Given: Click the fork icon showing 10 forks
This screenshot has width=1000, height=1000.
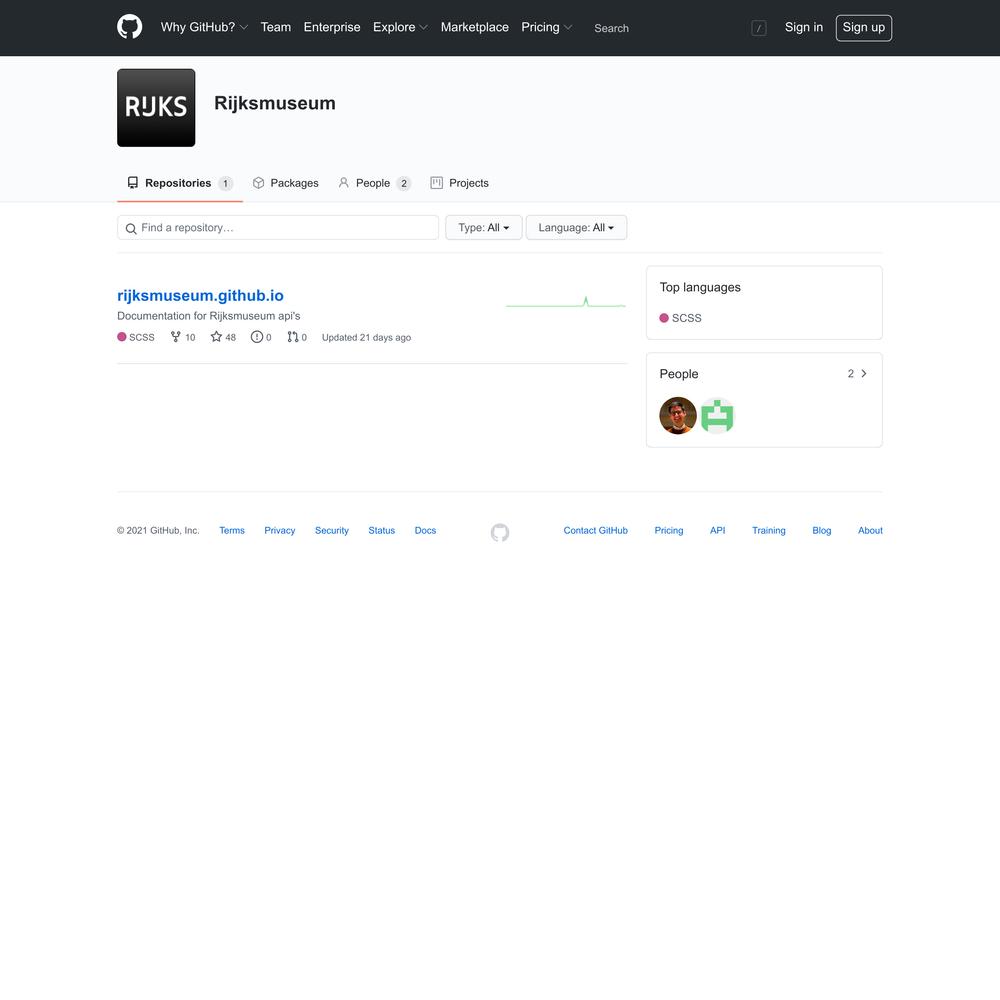Looking at the screenshot, I should click(175, 337).
